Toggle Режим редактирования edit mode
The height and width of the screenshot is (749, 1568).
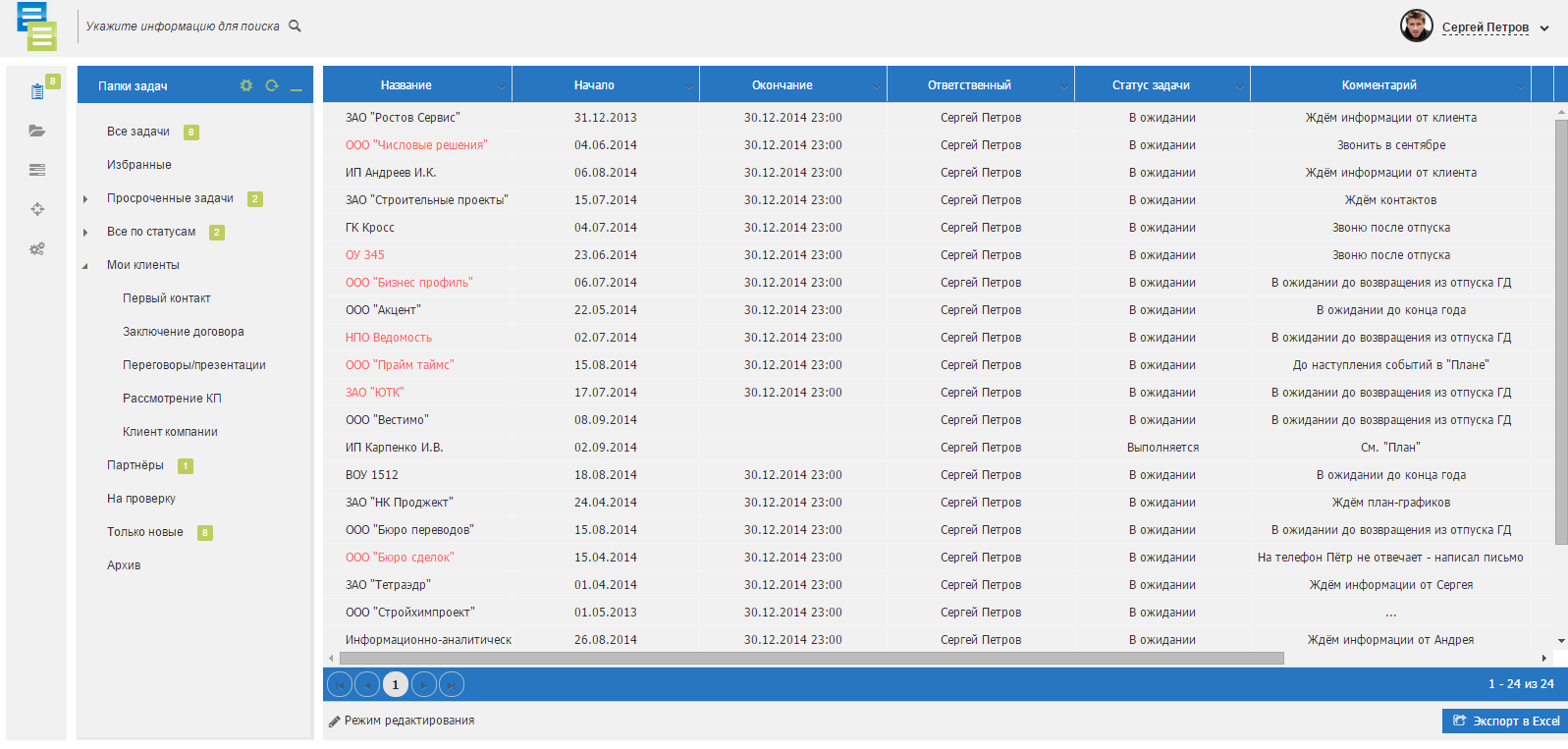tap(402, 721)
